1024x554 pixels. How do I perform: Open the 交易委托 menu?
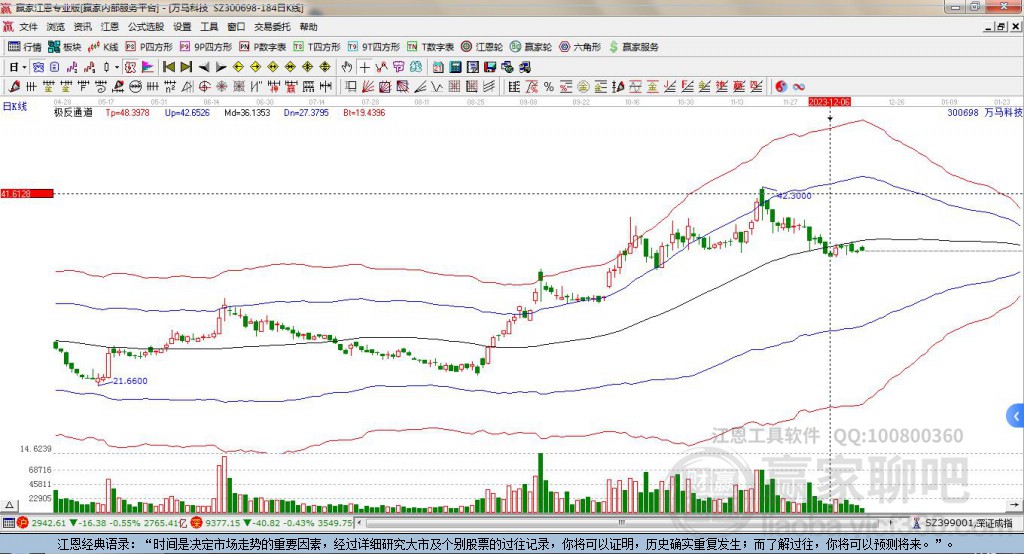pyautogui.click(x=272, y=27)
